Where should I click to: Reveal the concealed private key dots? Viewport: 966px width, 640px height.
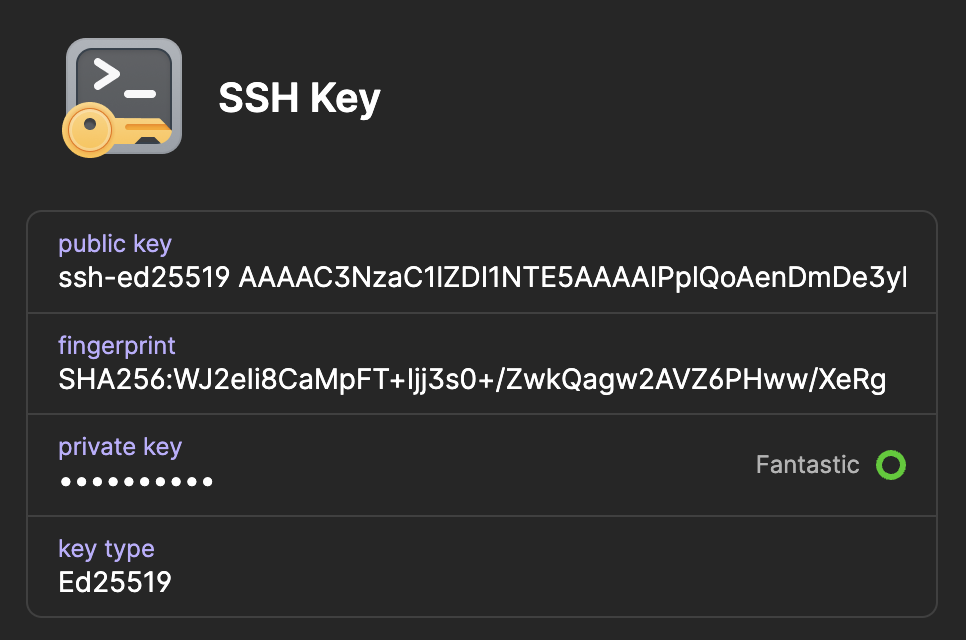click(x=136, y=482)
